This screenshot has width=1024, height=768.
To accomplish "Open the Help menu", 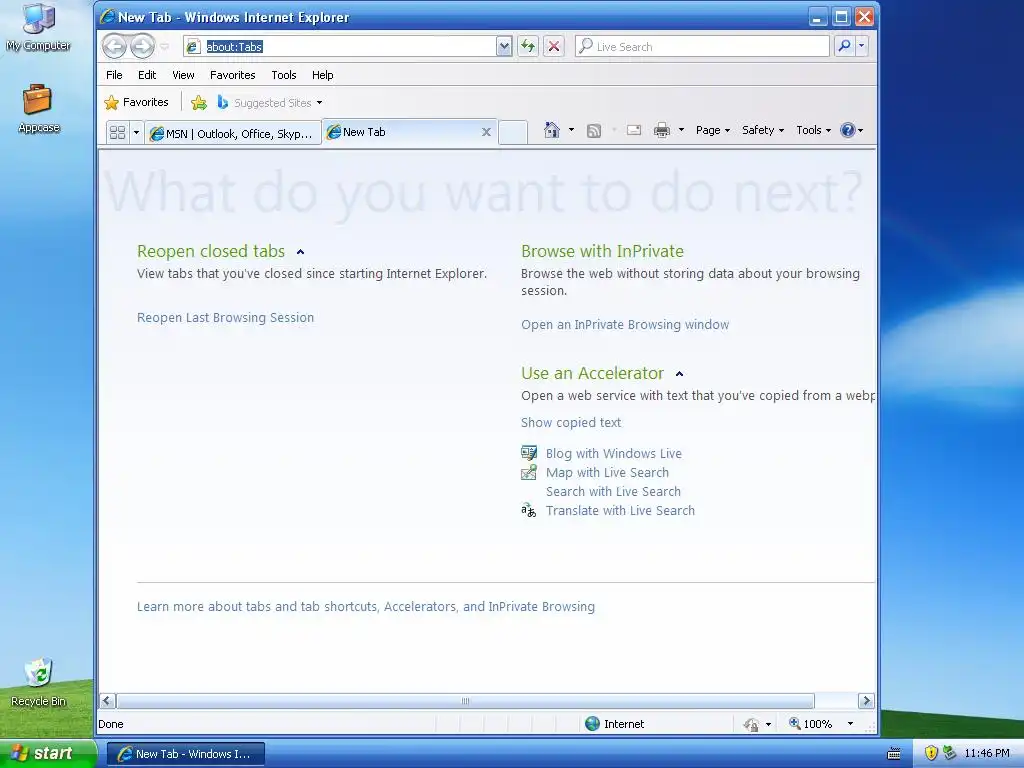I will [323, 75].
